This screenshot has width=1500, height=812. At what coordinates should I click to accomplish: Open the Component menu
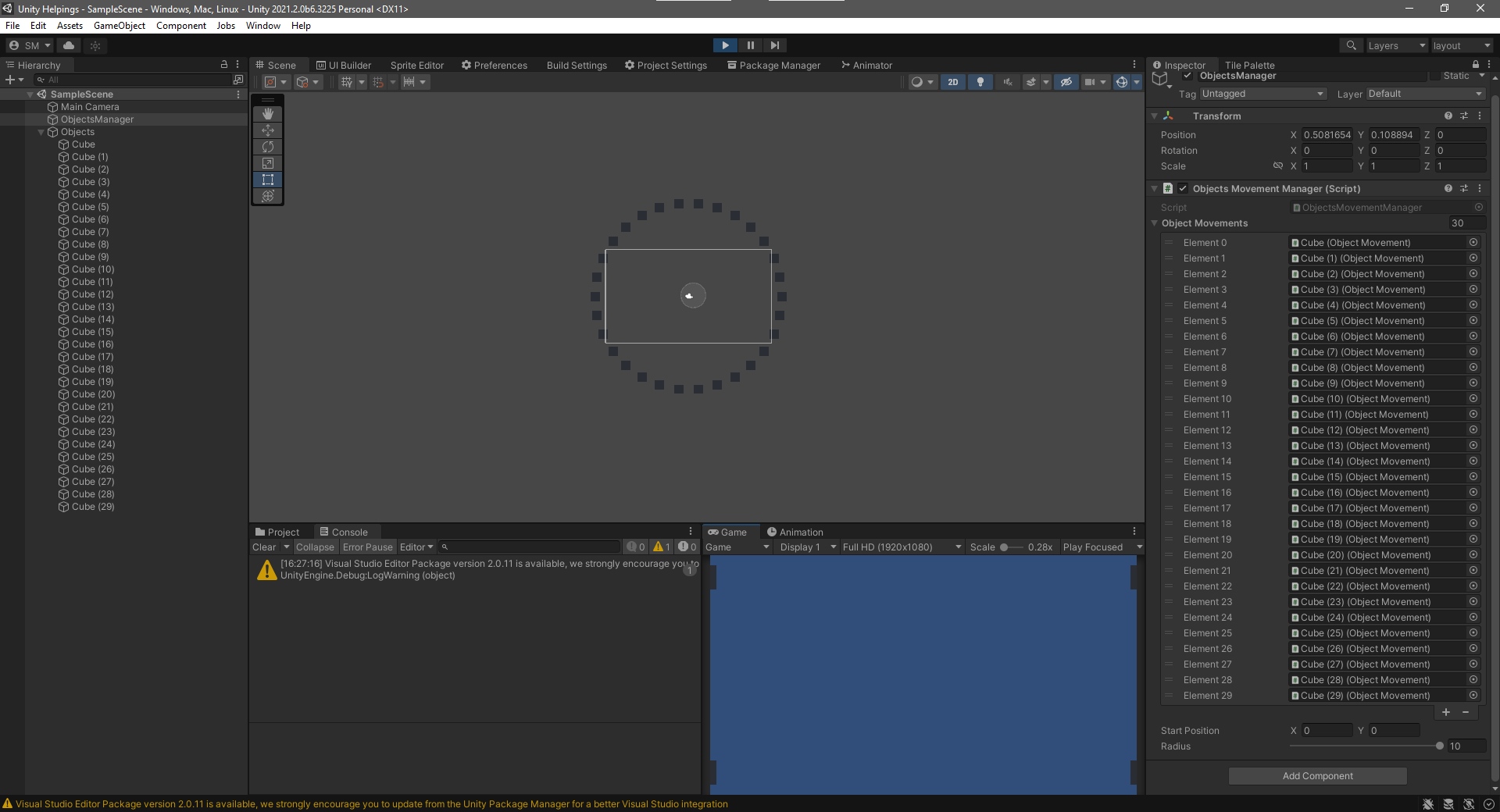point(181,26)
